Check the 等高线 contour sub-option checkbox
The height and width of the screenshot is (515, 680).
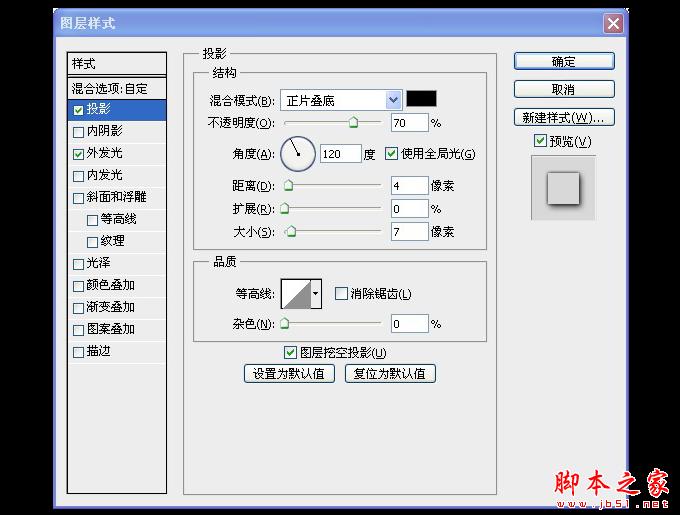click(92, 220)
